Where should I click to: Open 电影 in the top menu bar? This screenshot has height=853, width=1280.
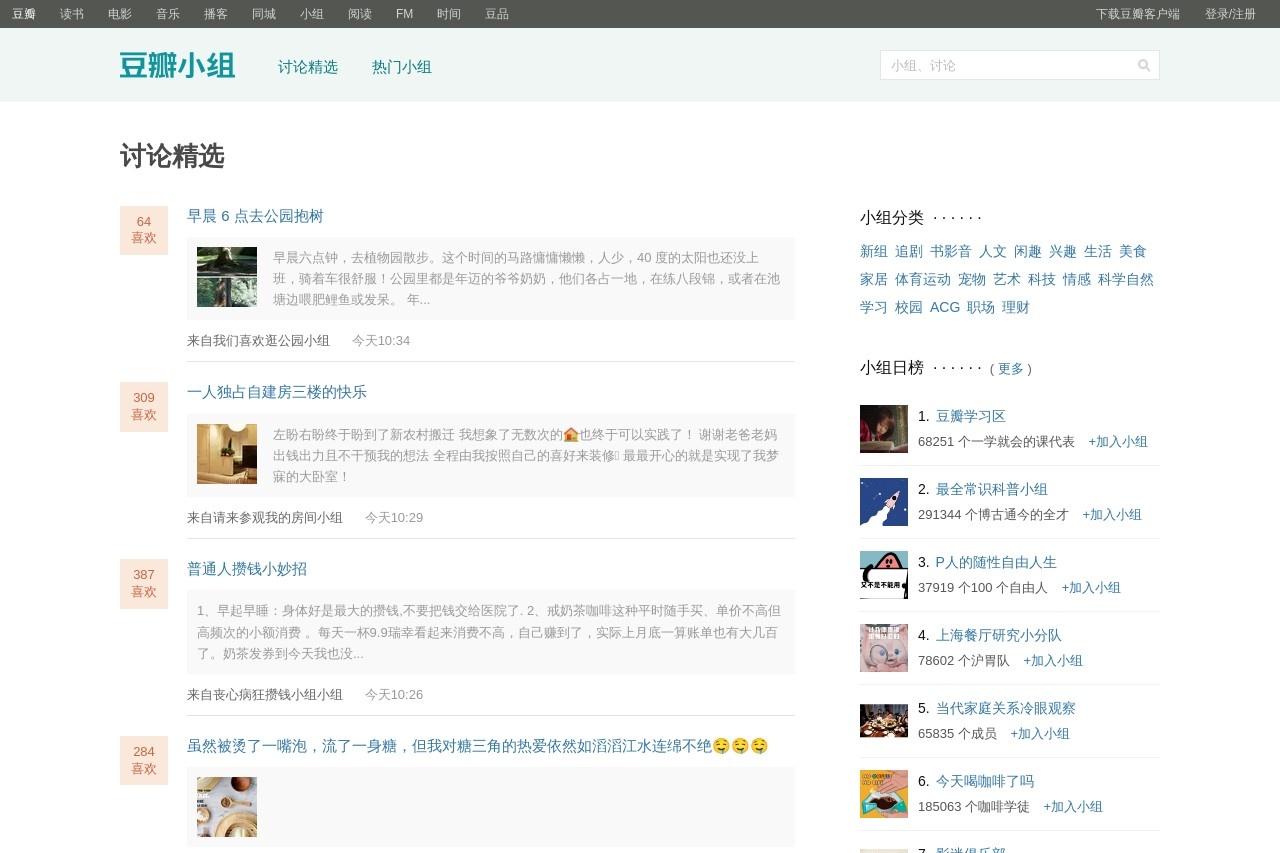click(x=120, y=14)
